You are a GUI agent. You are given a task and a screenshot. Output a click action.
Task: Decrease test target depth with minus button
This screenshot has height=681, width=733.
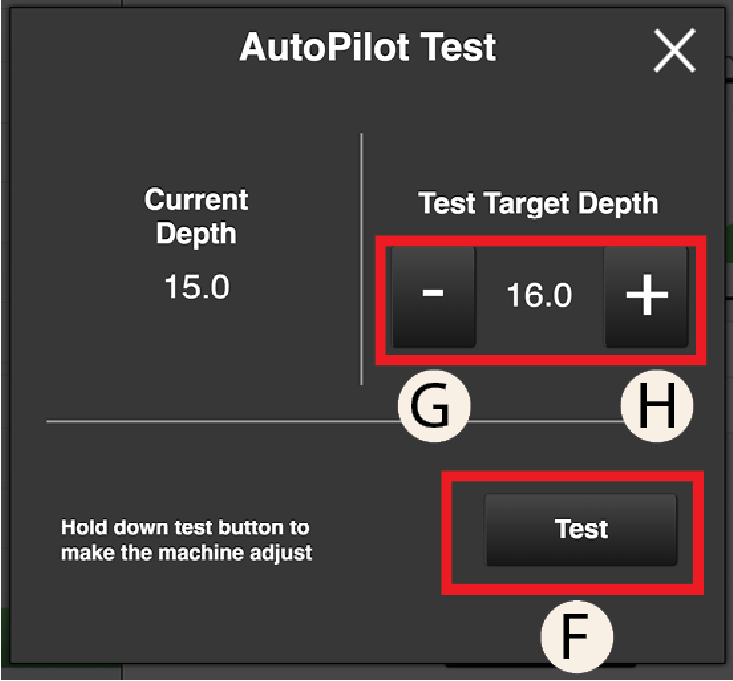pyautogui.click(x=432, y=297)
